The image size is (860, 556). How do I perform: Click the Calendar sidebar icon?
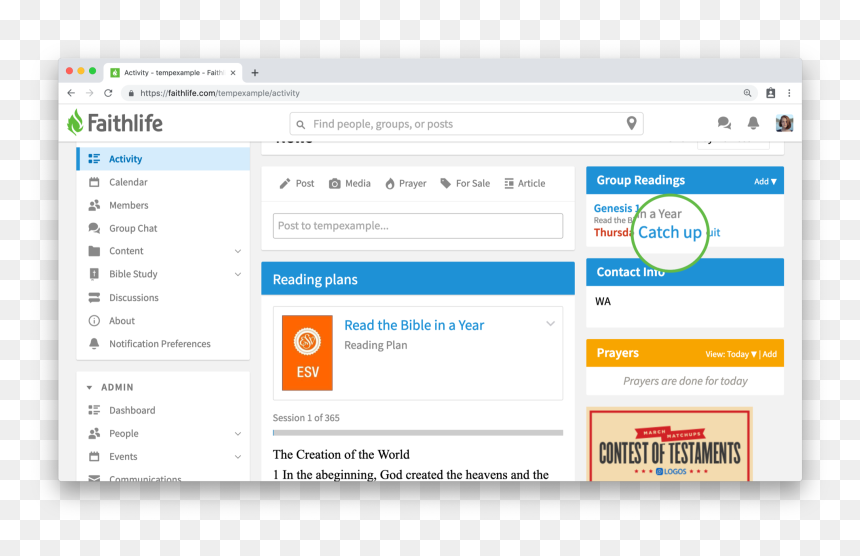click(x=94, y=182)
